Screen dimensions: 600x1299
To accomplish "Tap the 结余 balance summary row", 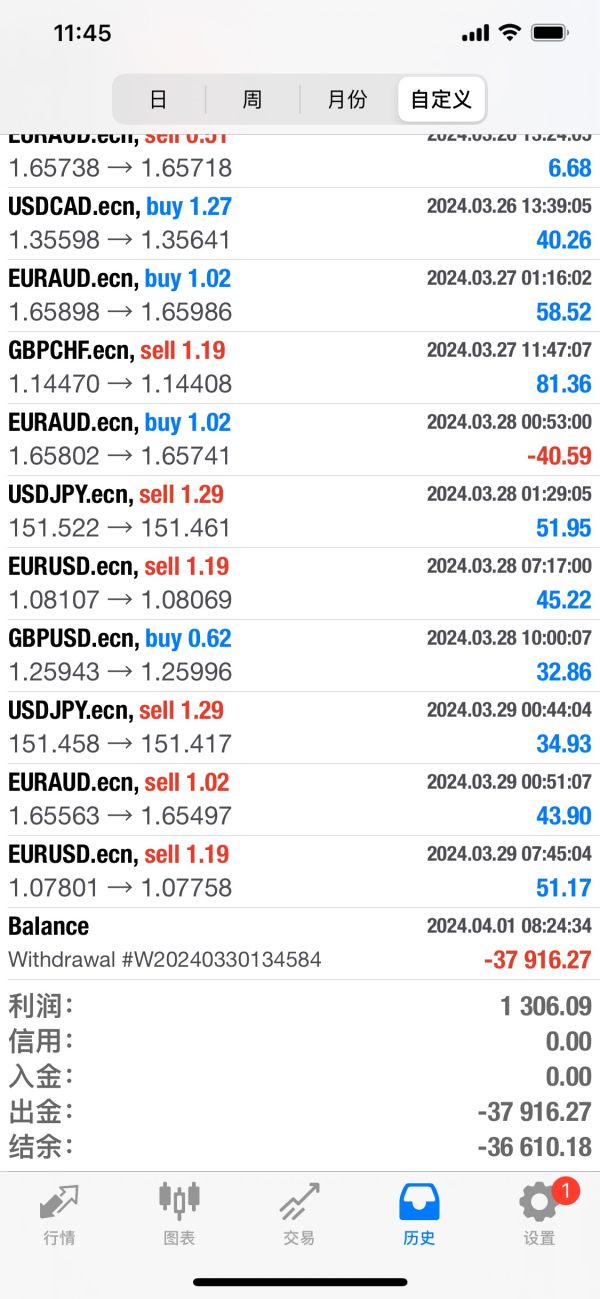I will [x=300, y=1146].
